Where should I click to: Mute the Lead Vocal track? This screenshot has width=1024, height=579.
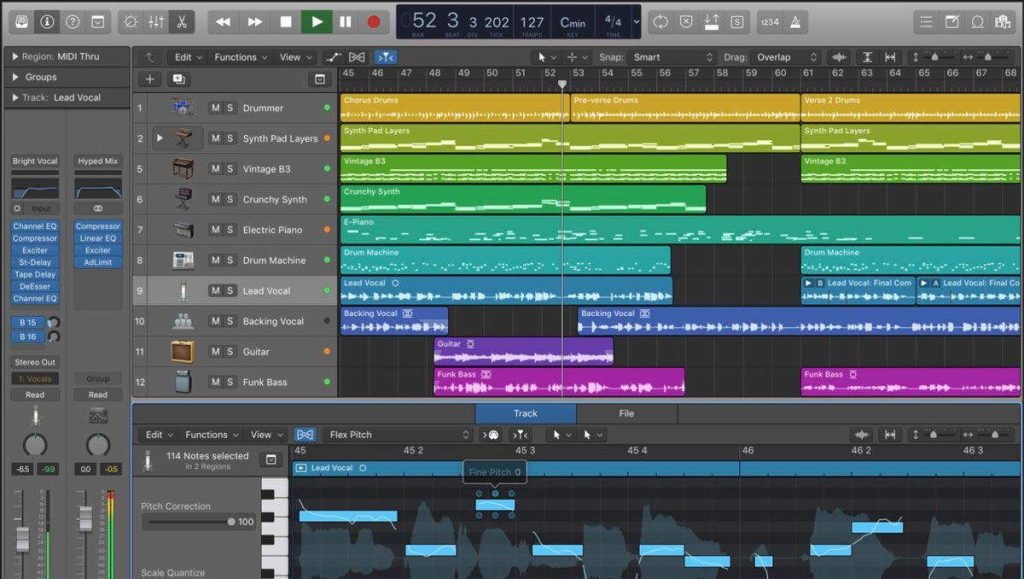[215, 291]
